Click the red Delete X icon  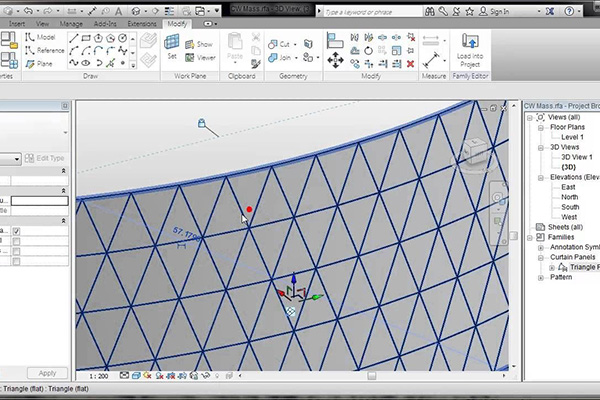click(x=411, y=64)
